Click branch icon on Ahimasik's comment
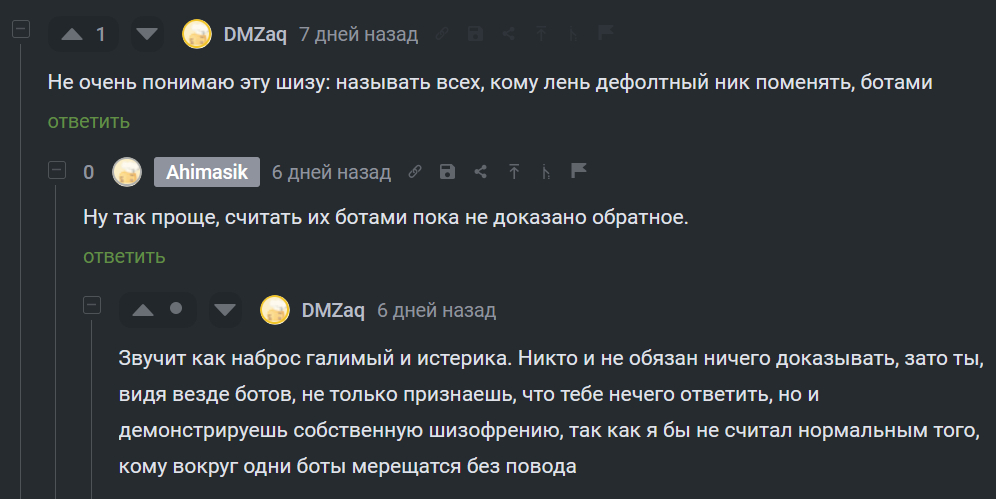Image resolution: width=996 pixels, height=499 pixels. point(545,172)
